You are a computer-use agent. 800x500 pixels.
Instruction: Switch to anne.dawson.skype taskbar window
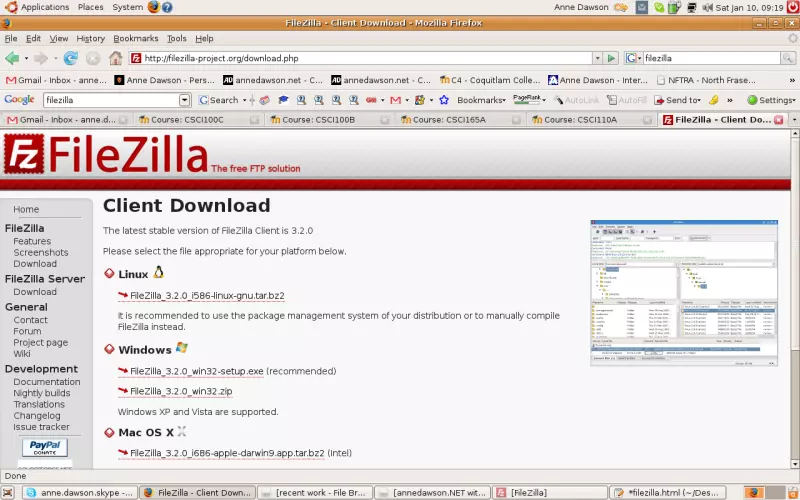81,492
